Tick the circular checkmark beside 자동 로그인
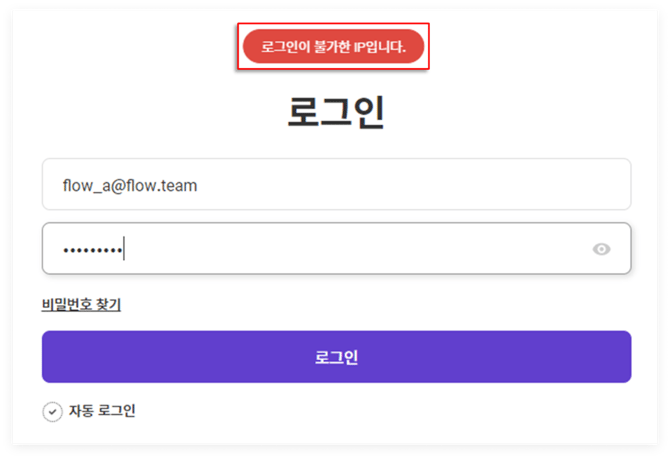Viewport: 670px width, 459px height. pos(53,411)
